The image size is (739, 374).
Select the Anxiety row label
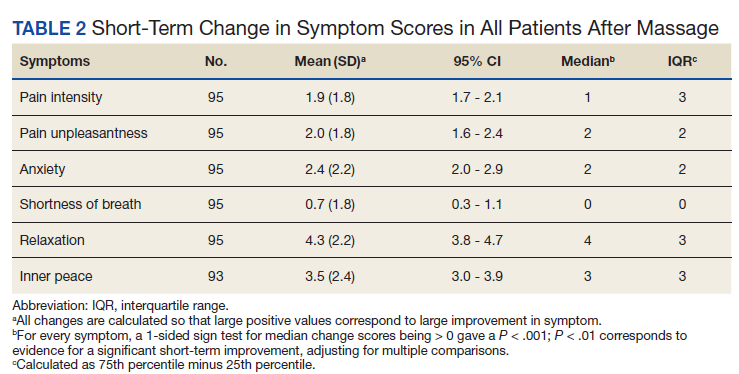click(42, 169)
